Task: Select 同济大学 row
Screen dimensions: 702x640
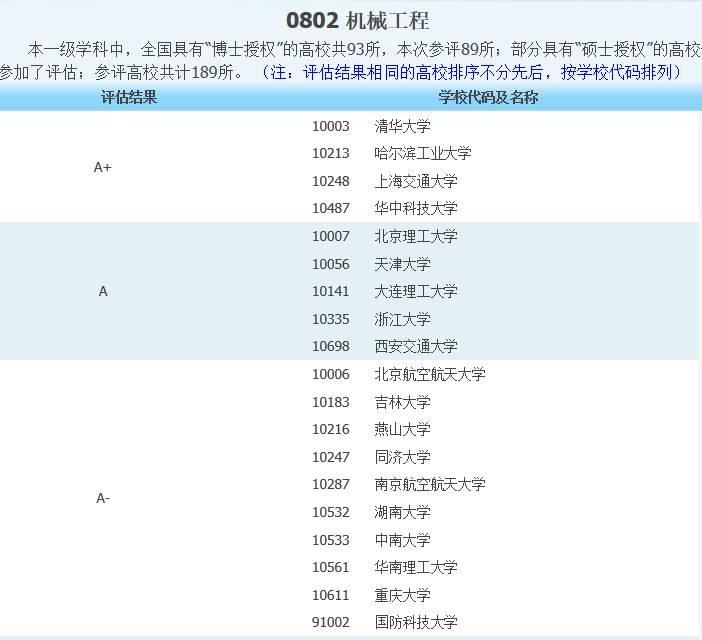Action: (402, 457)
